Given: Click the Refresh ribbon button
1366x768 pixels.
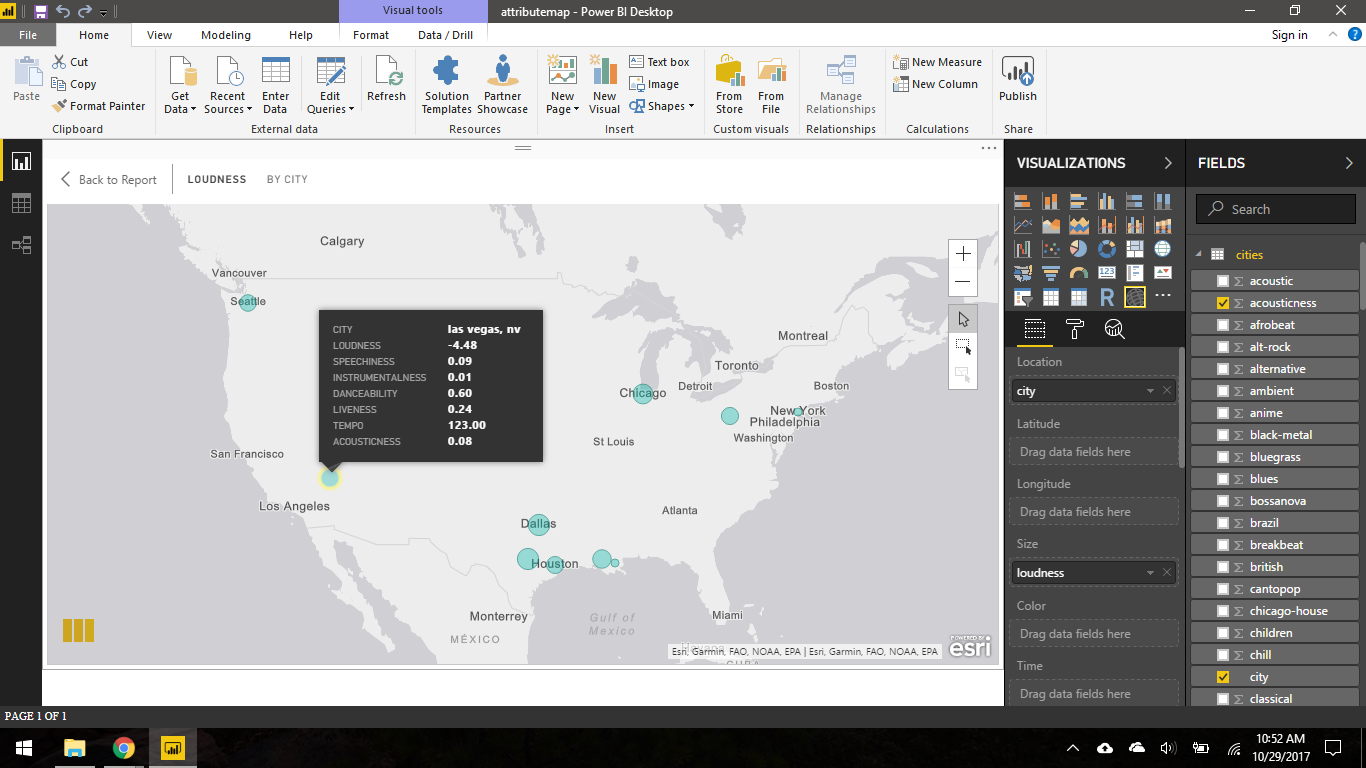Looking at the screenshot, I should click(386, 79).
